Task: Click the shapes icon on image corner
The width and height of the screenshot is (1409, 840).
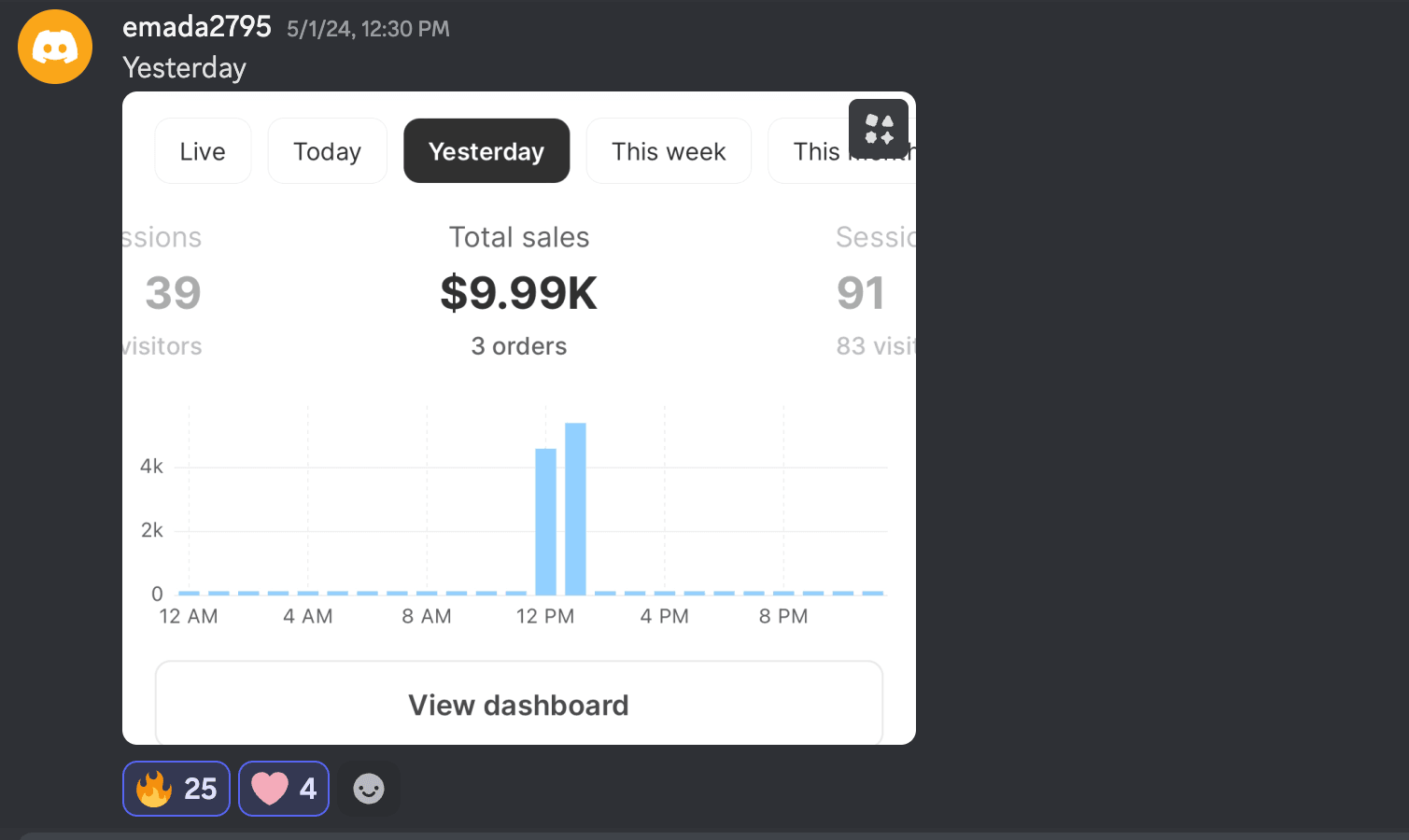Action: tap(878, 129)
